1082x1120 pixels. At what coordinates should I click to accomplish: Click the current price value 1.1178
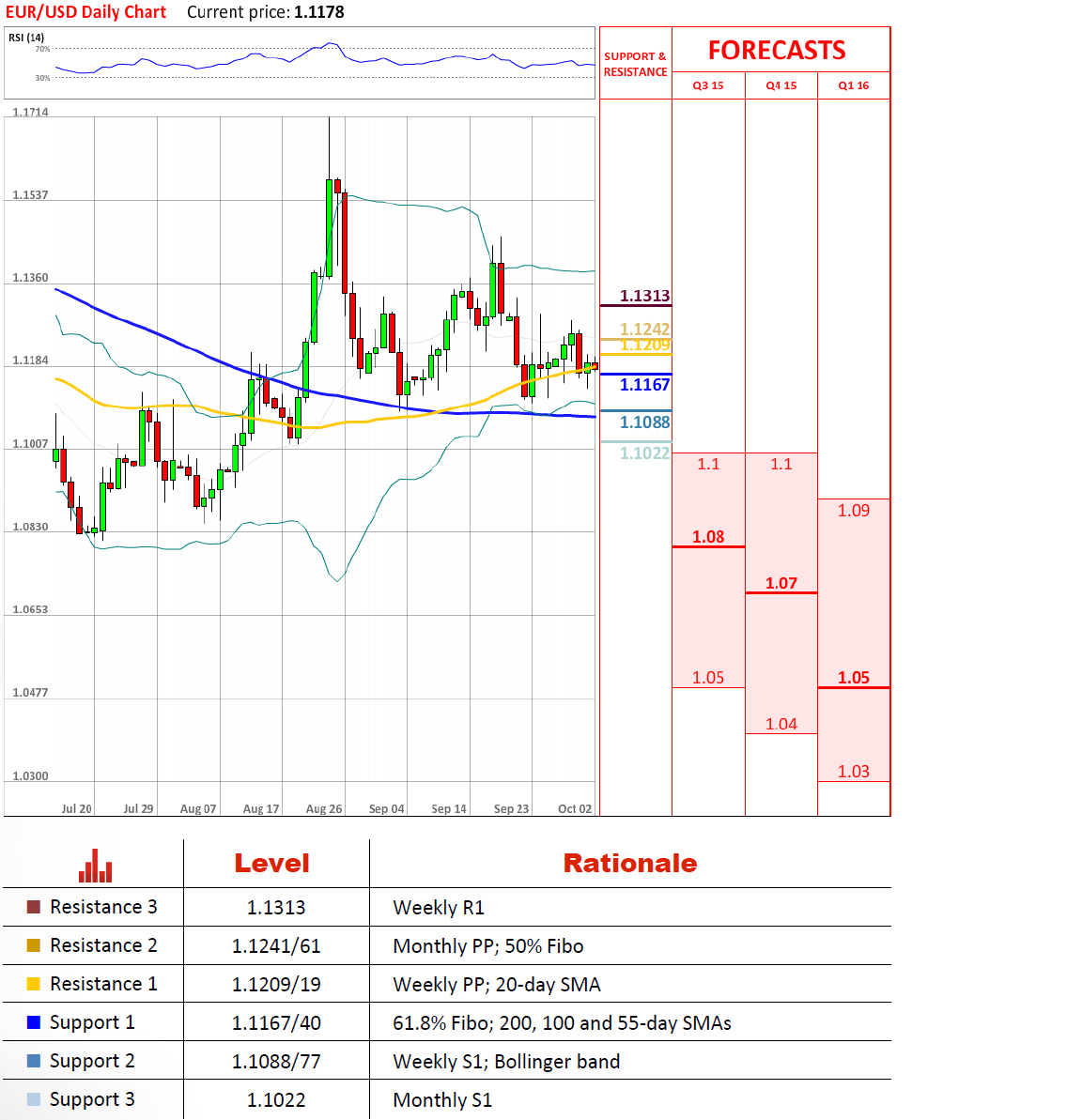click(x=318, y=12)
